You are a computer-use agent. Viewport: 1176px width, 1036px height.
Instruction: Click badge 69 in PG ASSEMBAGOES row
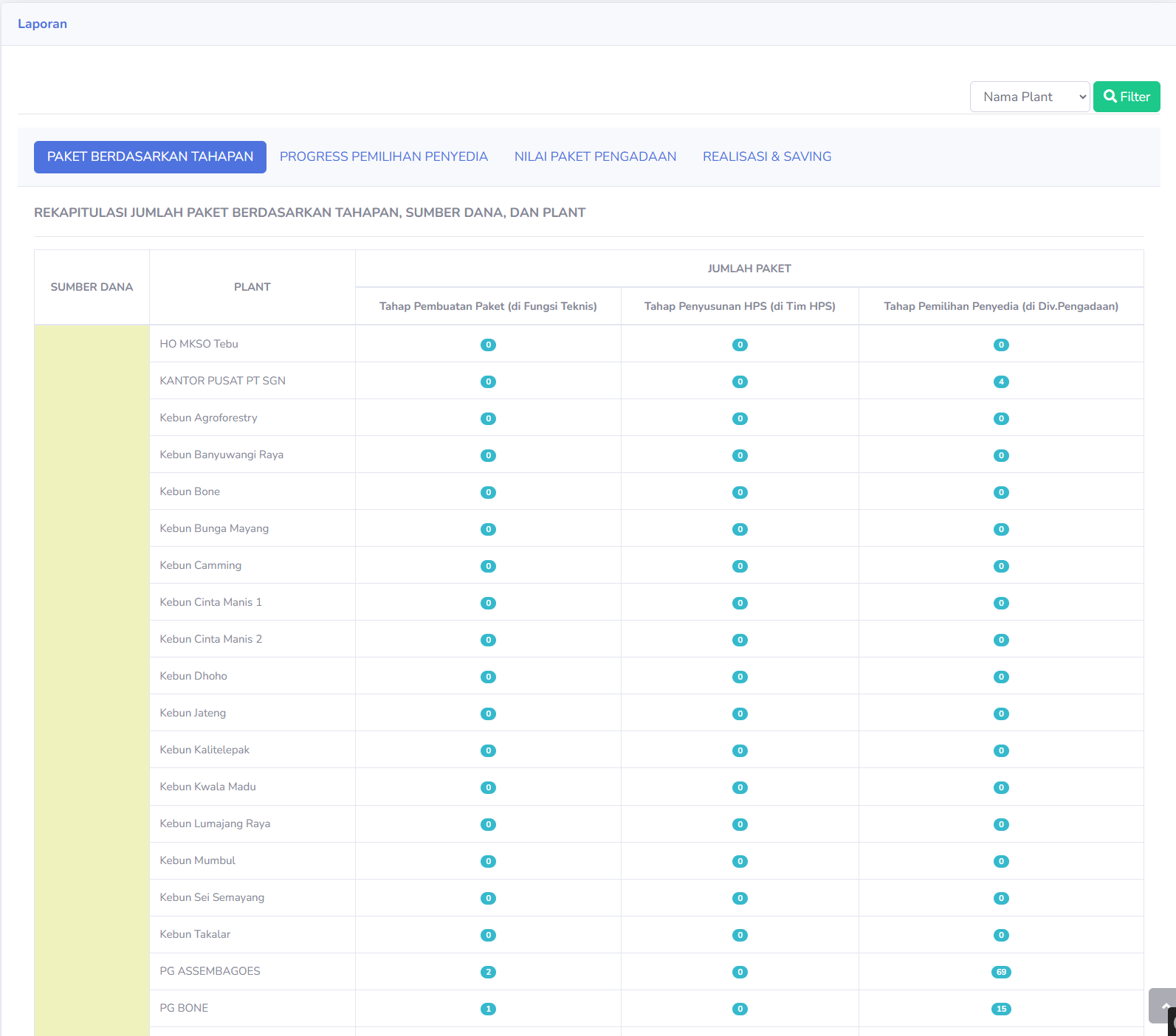(x=1001, y=972)
